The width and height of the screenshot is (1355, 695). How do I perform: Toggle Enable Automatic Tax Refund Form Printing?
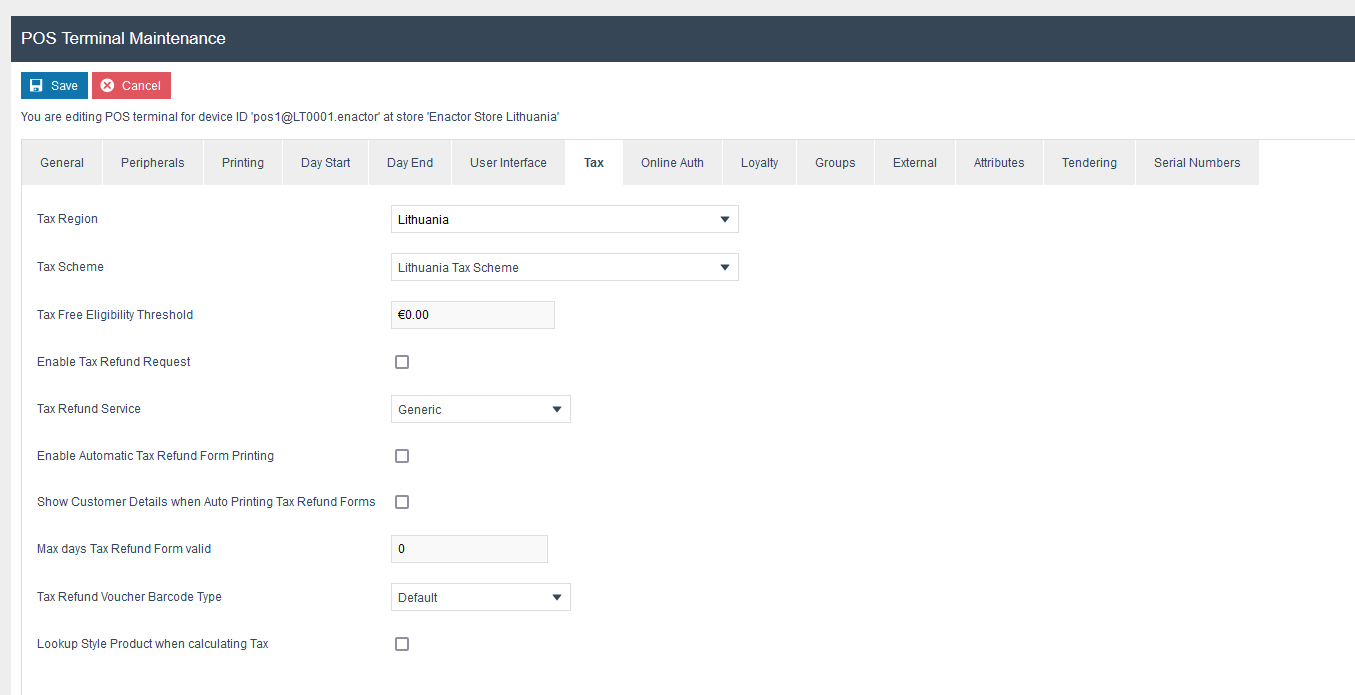402,456
